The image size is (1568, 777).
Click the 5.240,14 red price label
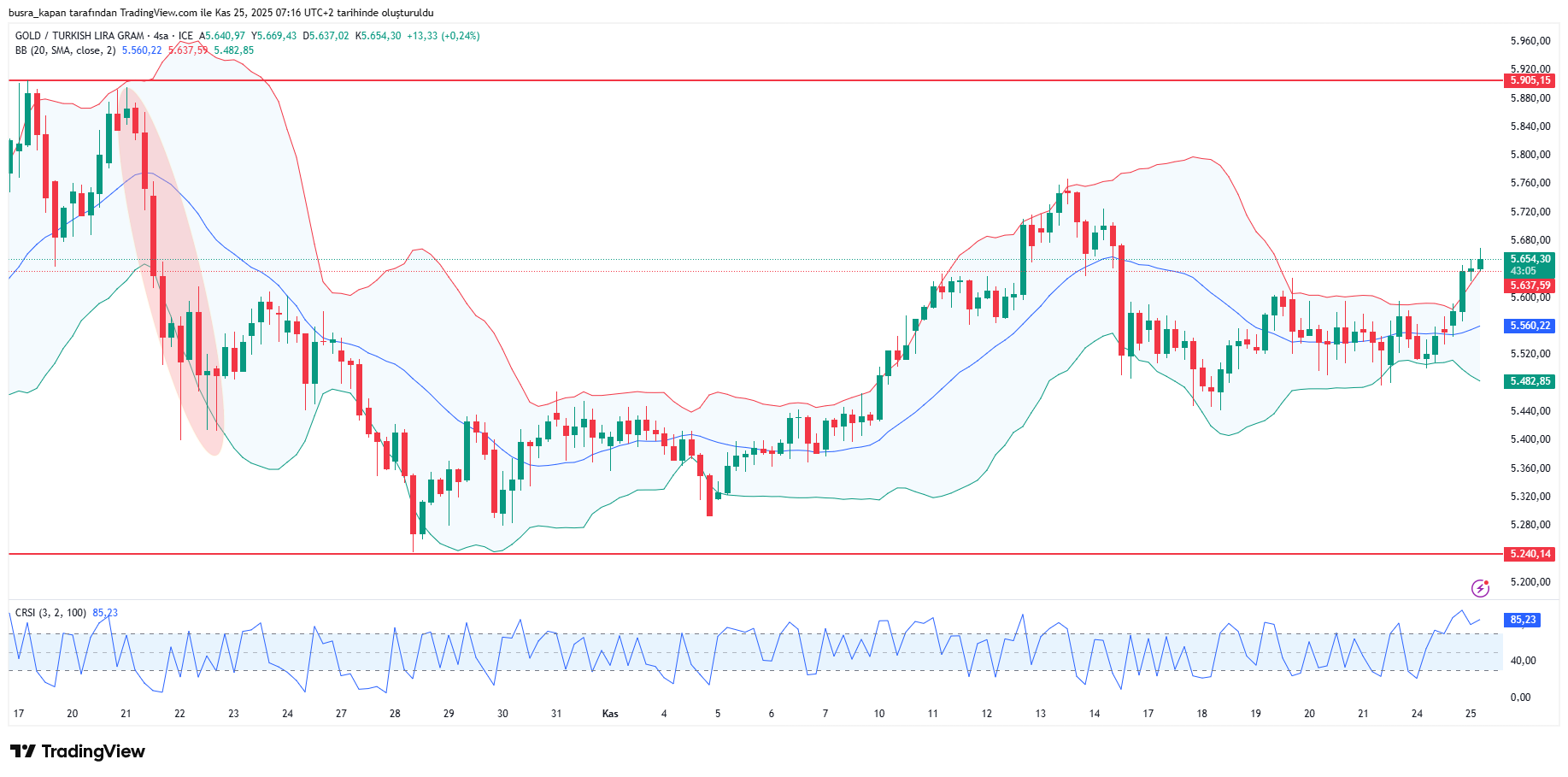[1530, 554]
